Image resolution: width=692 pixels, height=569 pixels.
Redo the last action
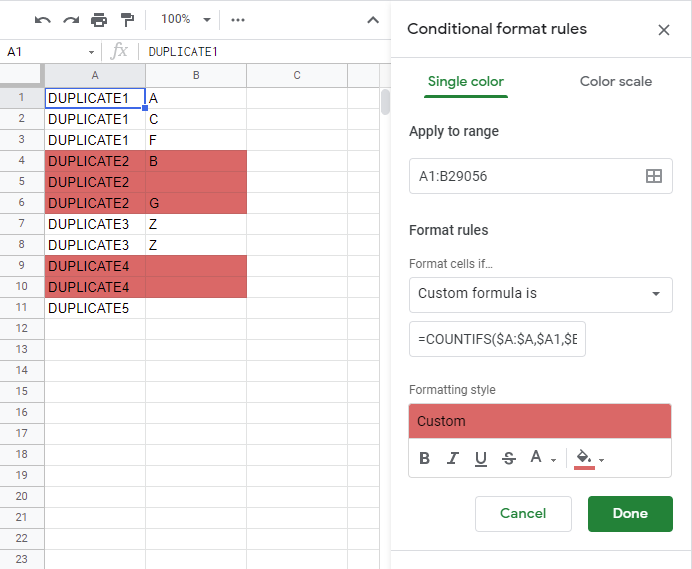coord(71,20)
